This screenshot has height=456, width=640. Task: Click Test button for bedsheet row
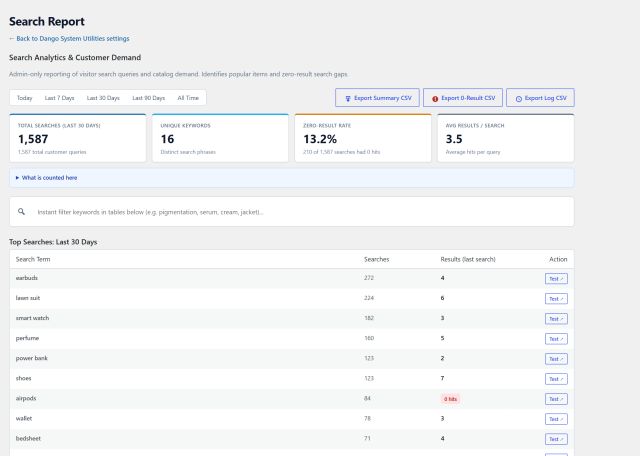(556, 439)
